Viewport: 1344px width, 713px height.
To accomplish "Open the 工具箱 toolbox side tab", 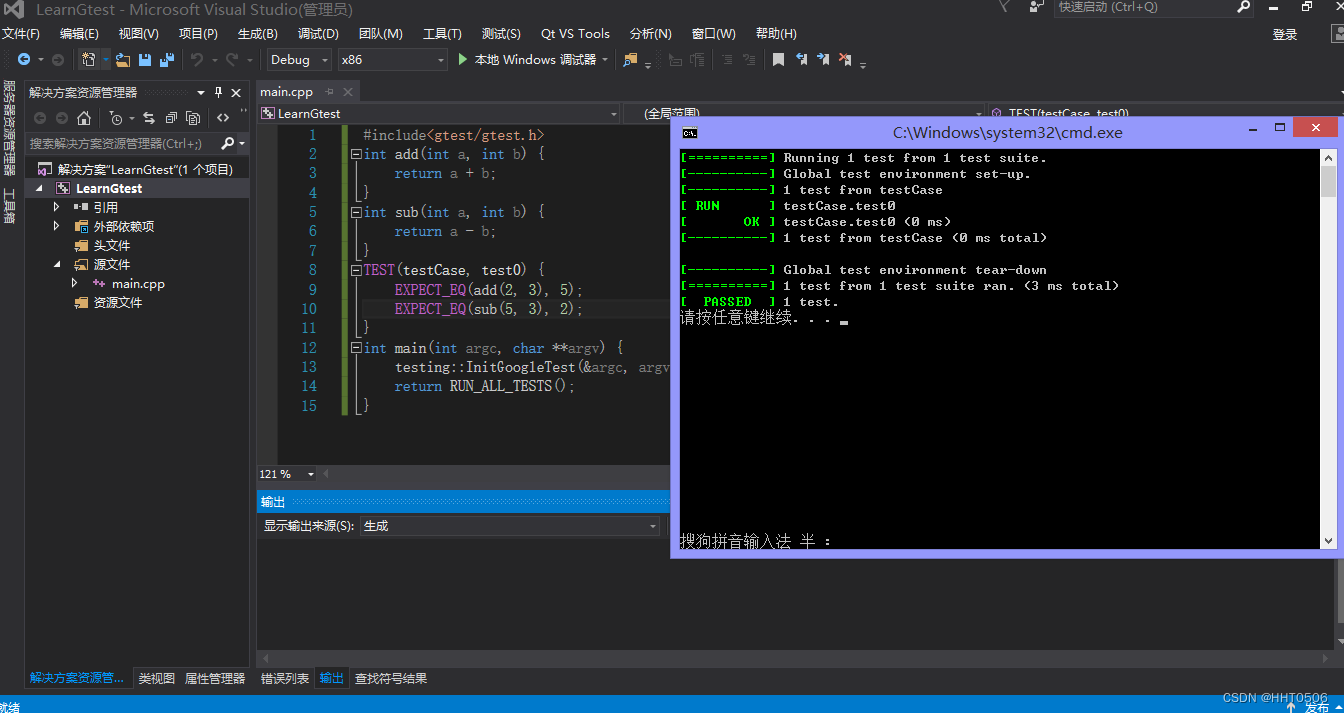I will point(9,206).
